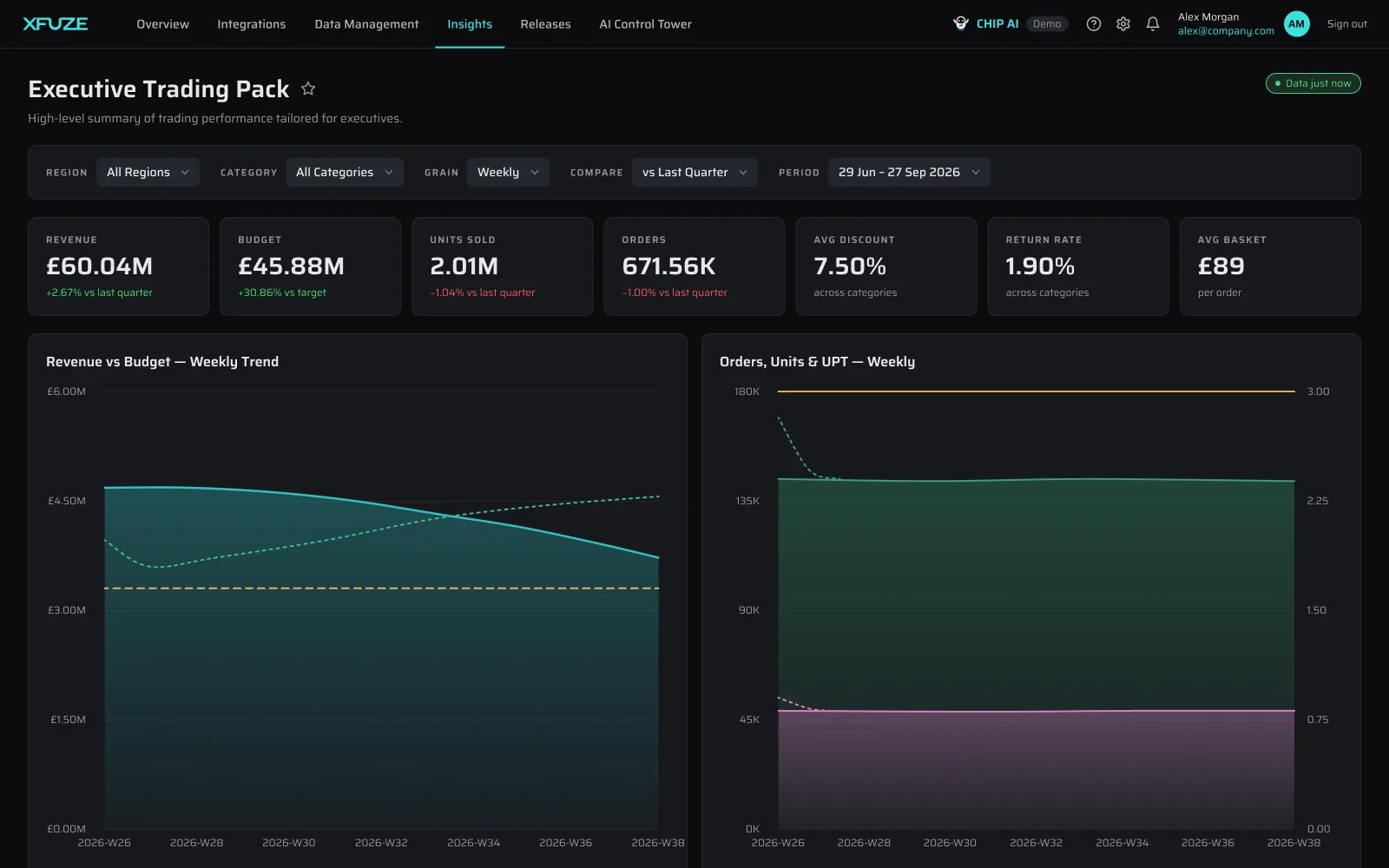Viewport: 1389px width, 868px height.
Task: Click the XFUZE logo
Action: point(56,23)
